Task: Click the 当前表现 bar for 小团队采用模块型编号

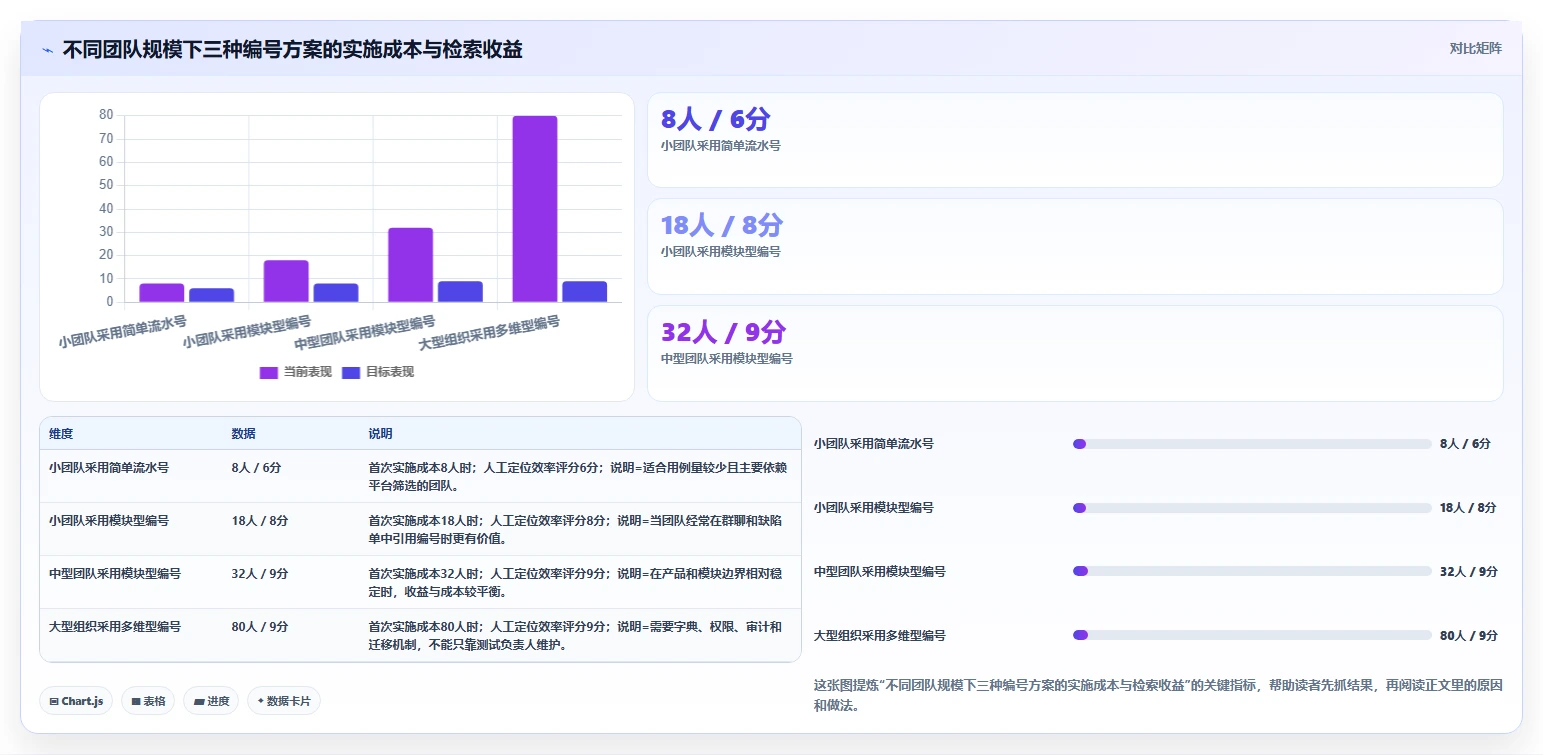Action: coord(286,281)
